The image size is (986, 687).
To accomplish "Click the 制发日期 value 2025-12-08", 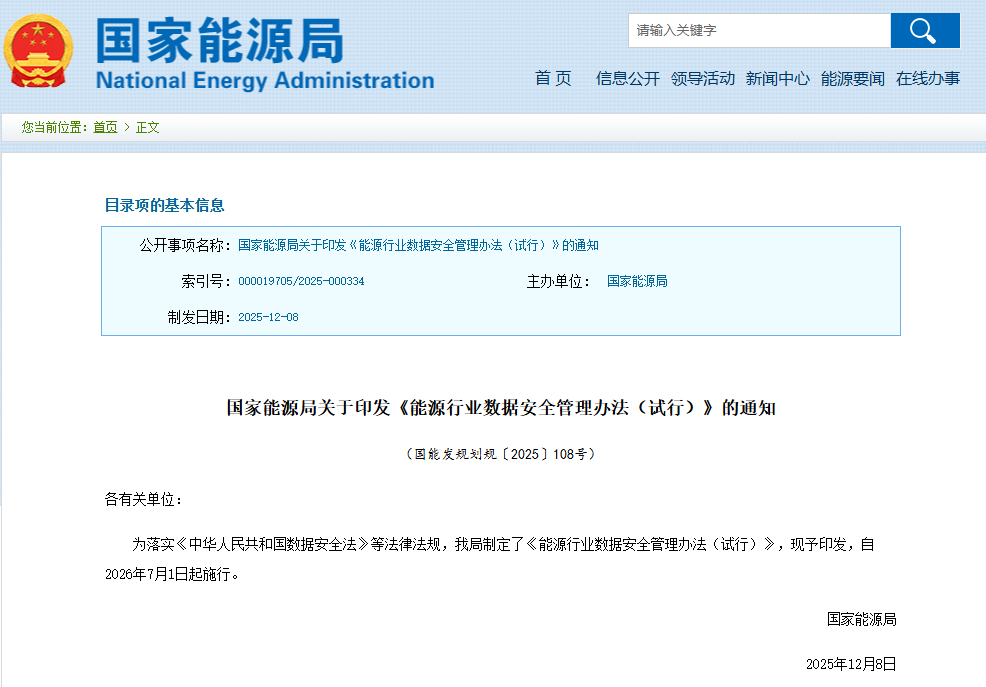I will click(268, 318).
